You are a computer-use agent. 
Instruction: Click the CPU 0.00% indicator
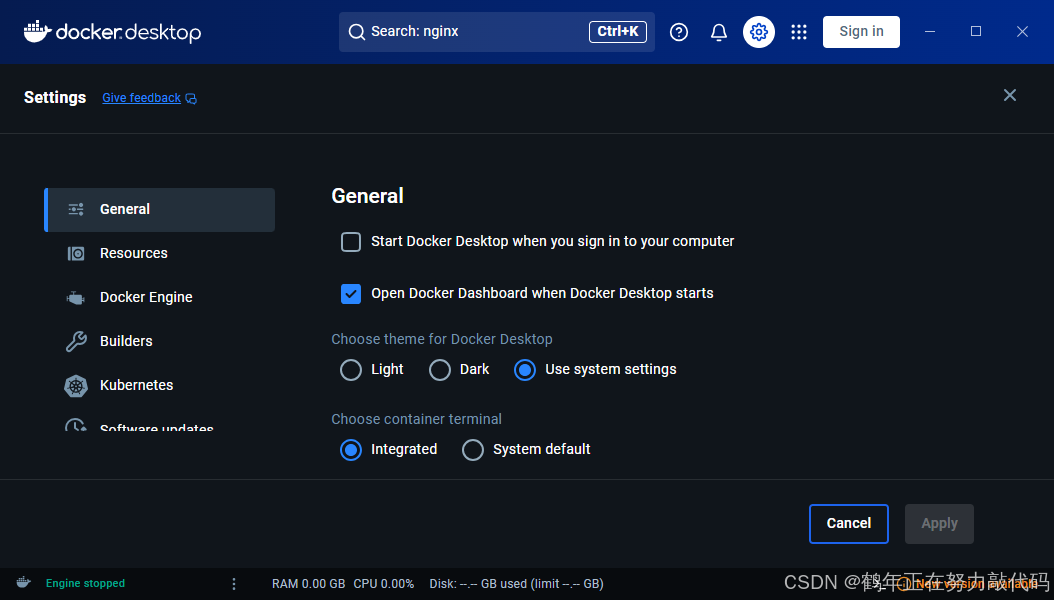pyautogui.click(x=384, y=584)
